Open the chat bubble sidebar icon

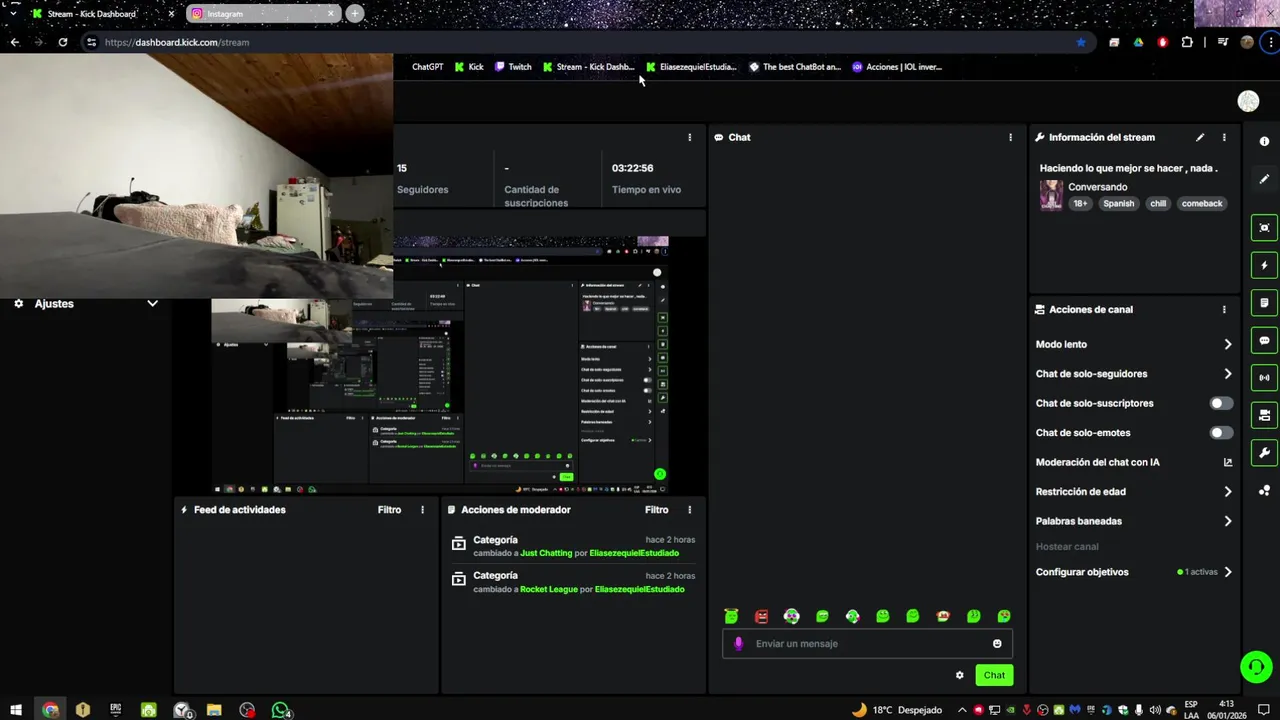coord(1264,340)
